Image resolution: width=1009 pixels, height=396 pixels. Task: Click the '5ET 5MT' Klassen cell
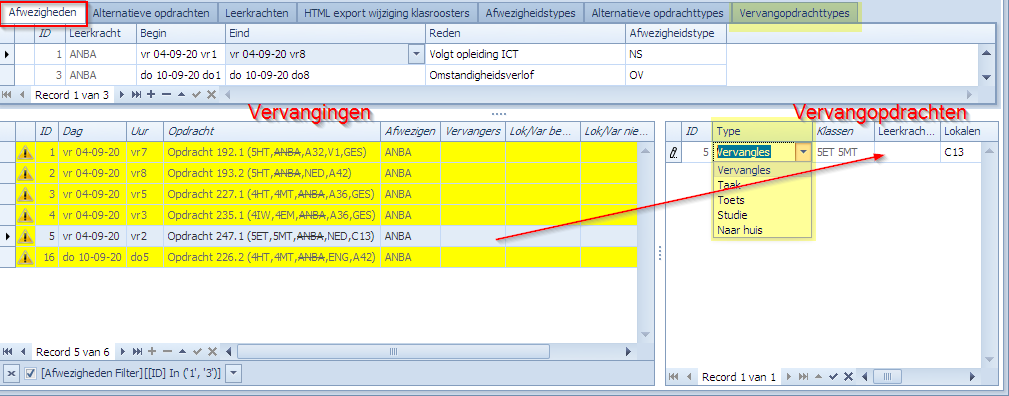coord(844,153)
